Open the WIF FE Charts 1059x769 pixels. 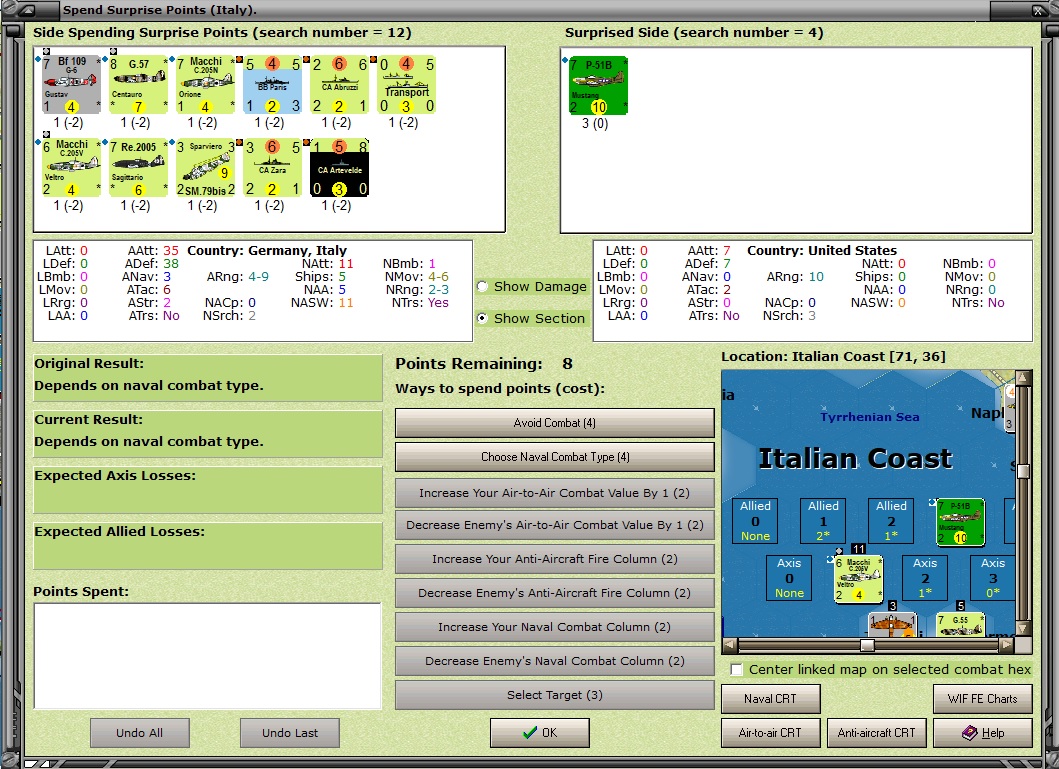983,699
